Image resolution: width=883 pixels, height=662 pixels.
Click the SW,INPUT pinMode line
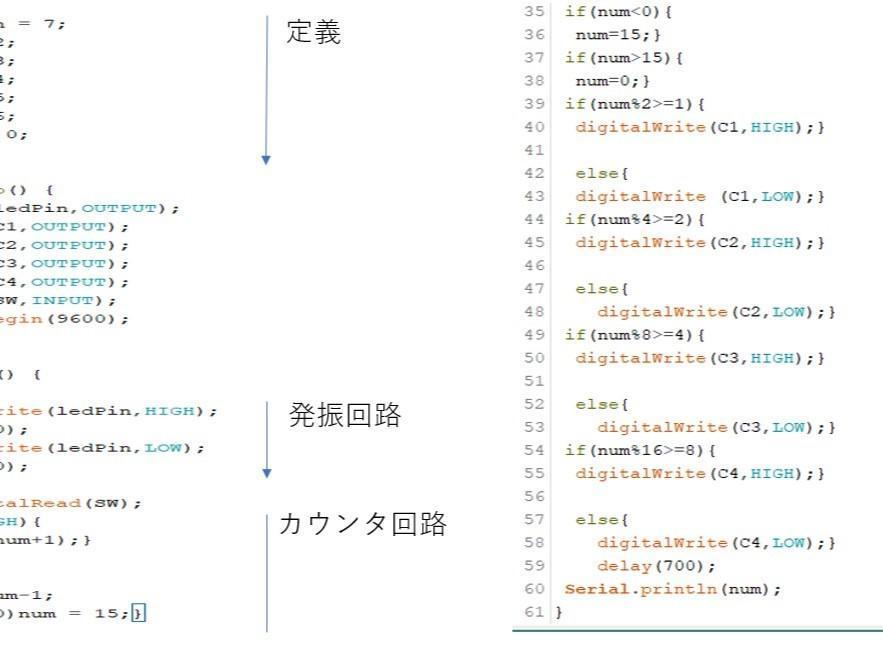(x=58, y=301)
